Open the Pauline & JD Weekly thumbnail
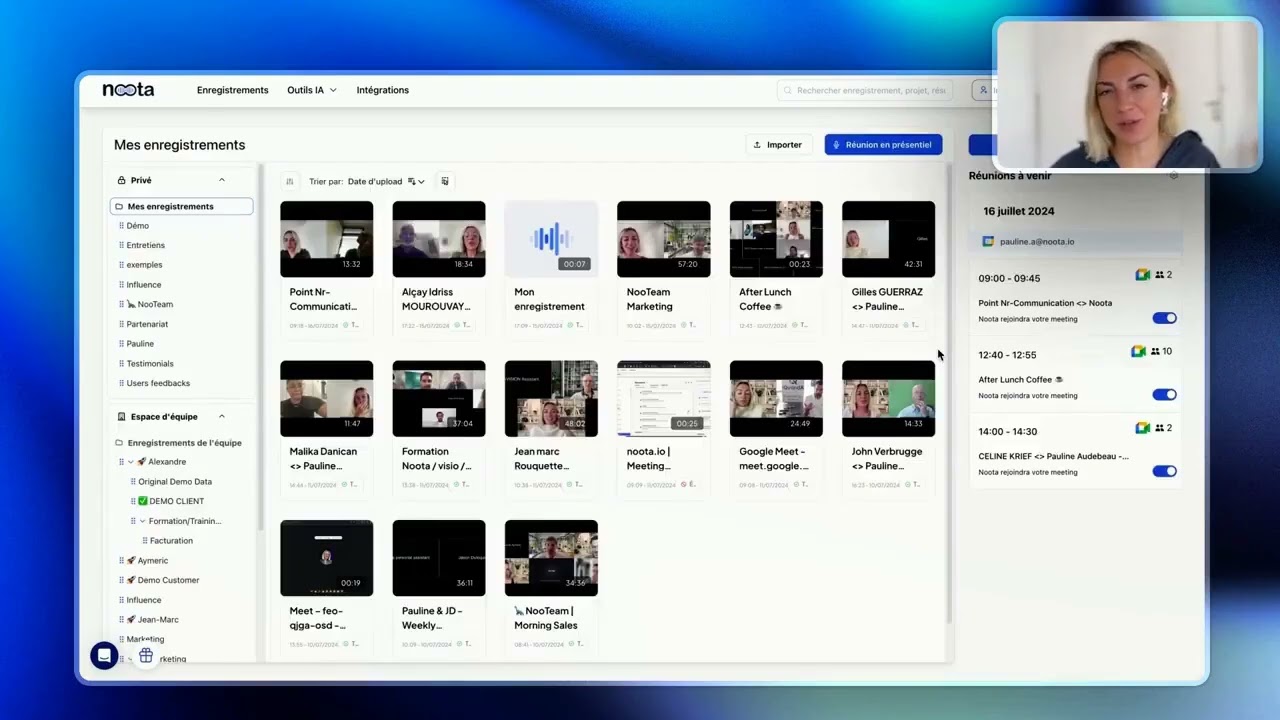This screenshot has height=720, width=1280. tap(439, 558)
